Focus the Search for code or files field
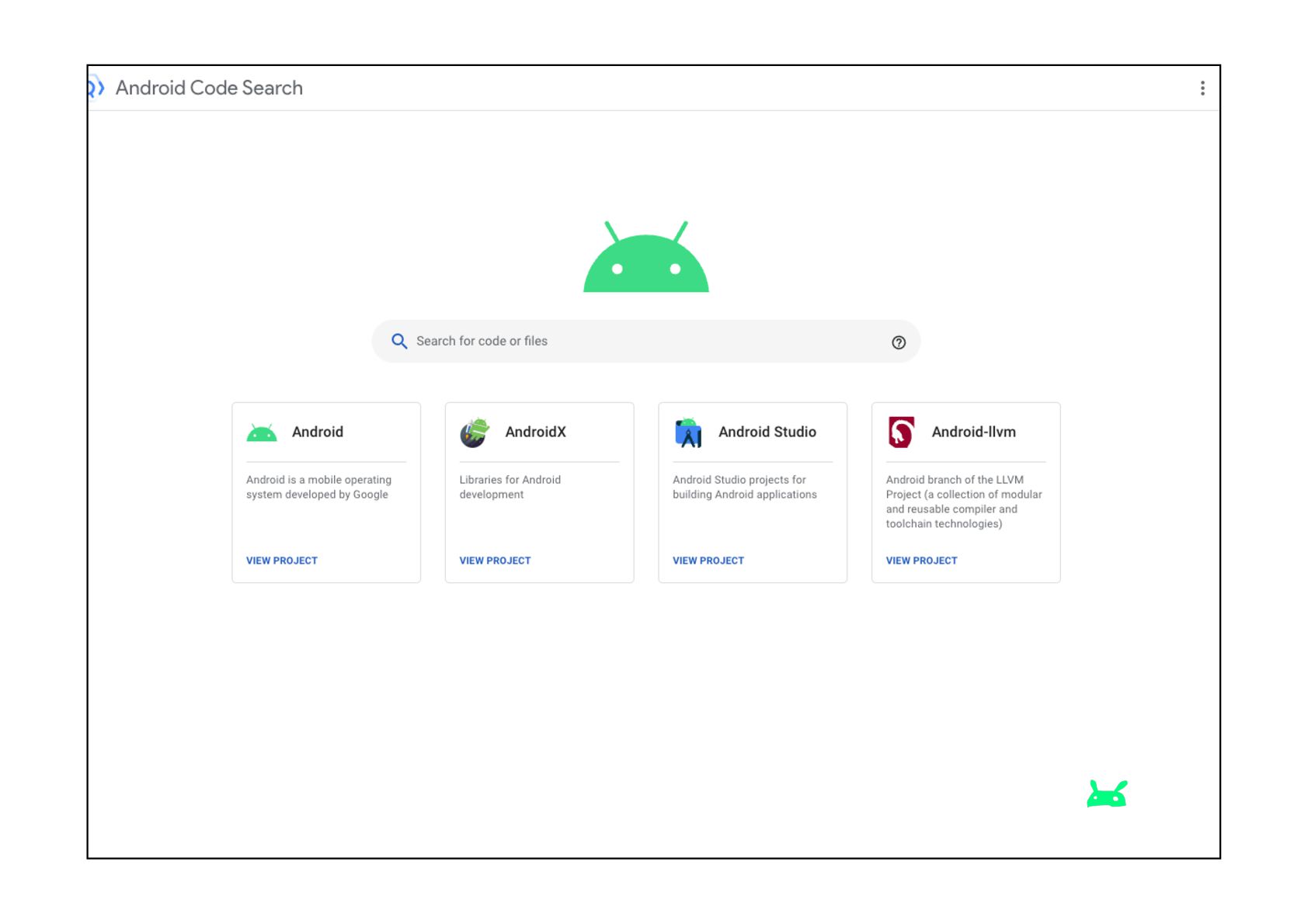Screen dimensions: 1308x924 [x=645, y=342]
